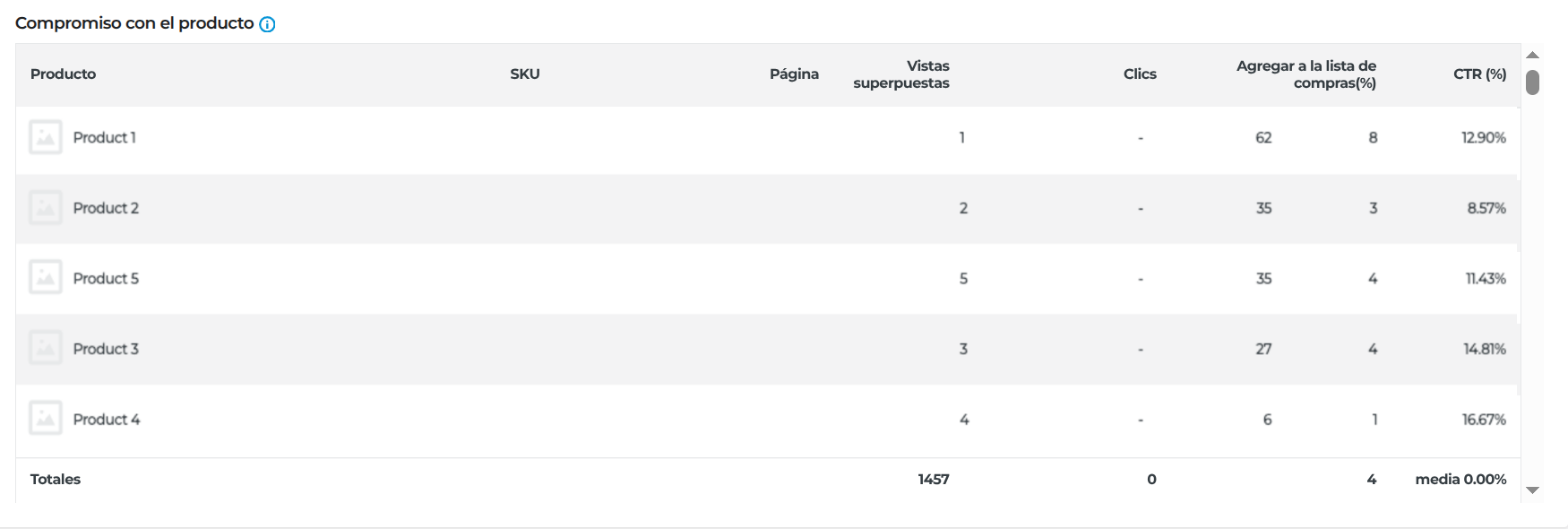Open the Product 1 name link

tap(104, 137)
